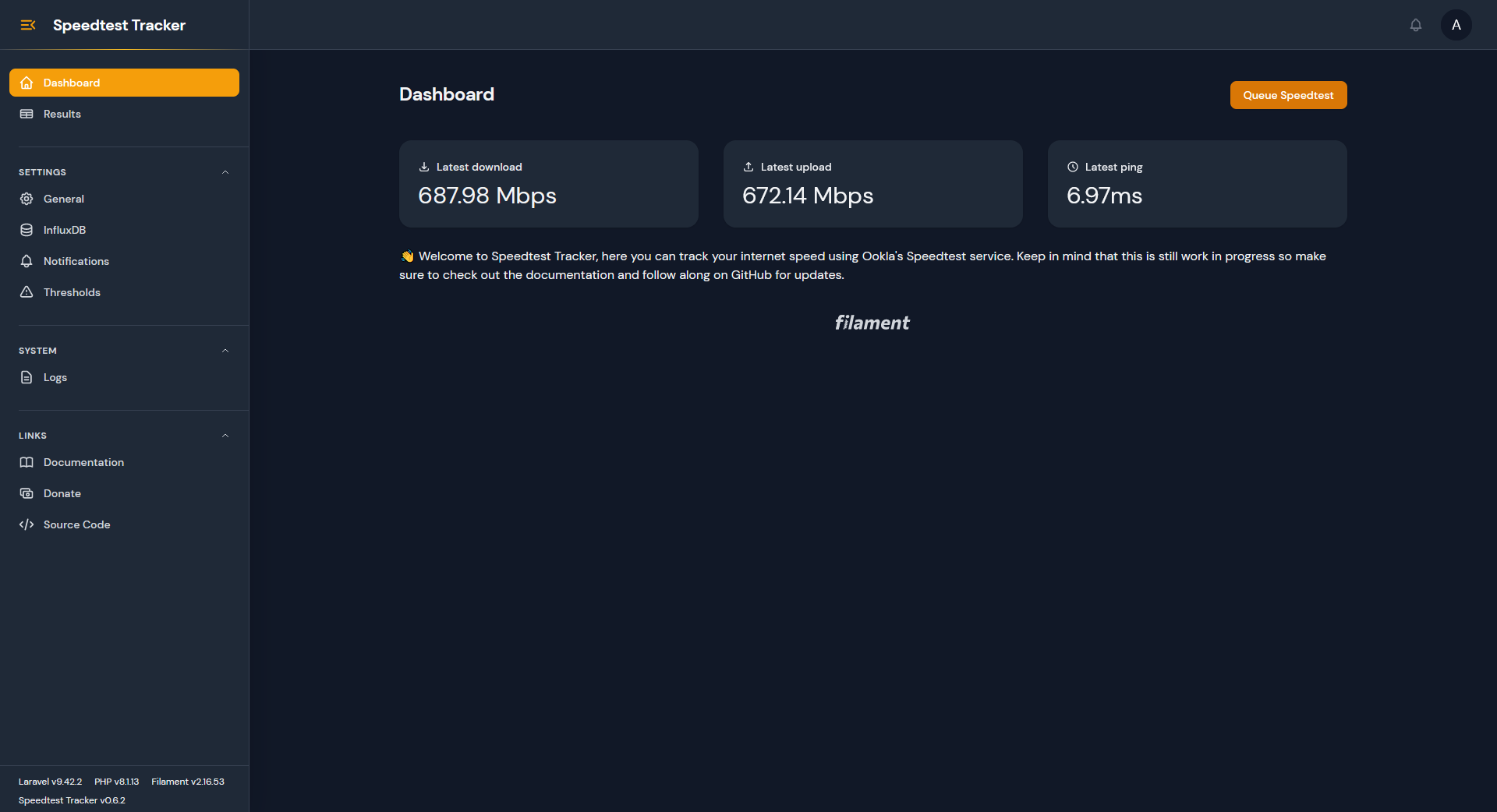1497x812 pixels.
Task: Click the Speedtest Tracker v0.6.2 text
Action: pos(72,800)
